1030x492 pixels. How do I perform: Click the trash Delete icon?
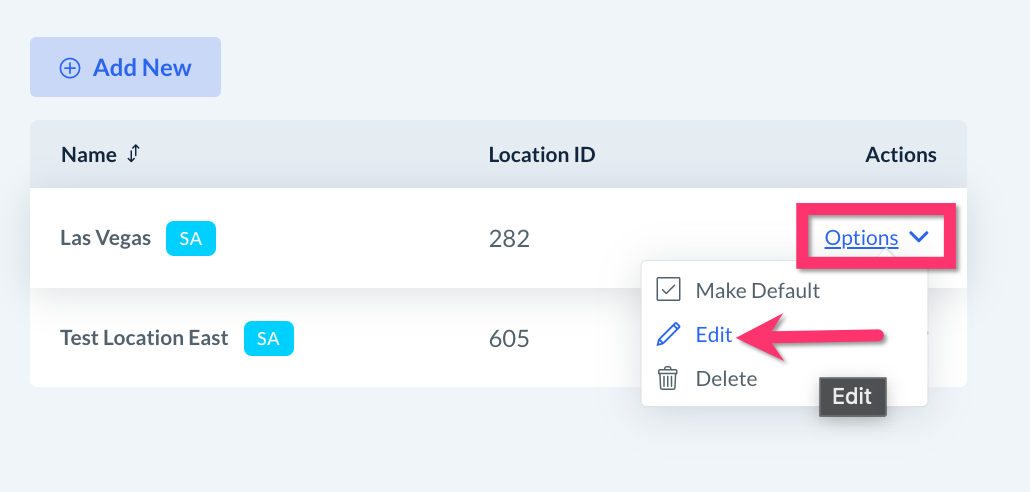click(x=667, y=379)
